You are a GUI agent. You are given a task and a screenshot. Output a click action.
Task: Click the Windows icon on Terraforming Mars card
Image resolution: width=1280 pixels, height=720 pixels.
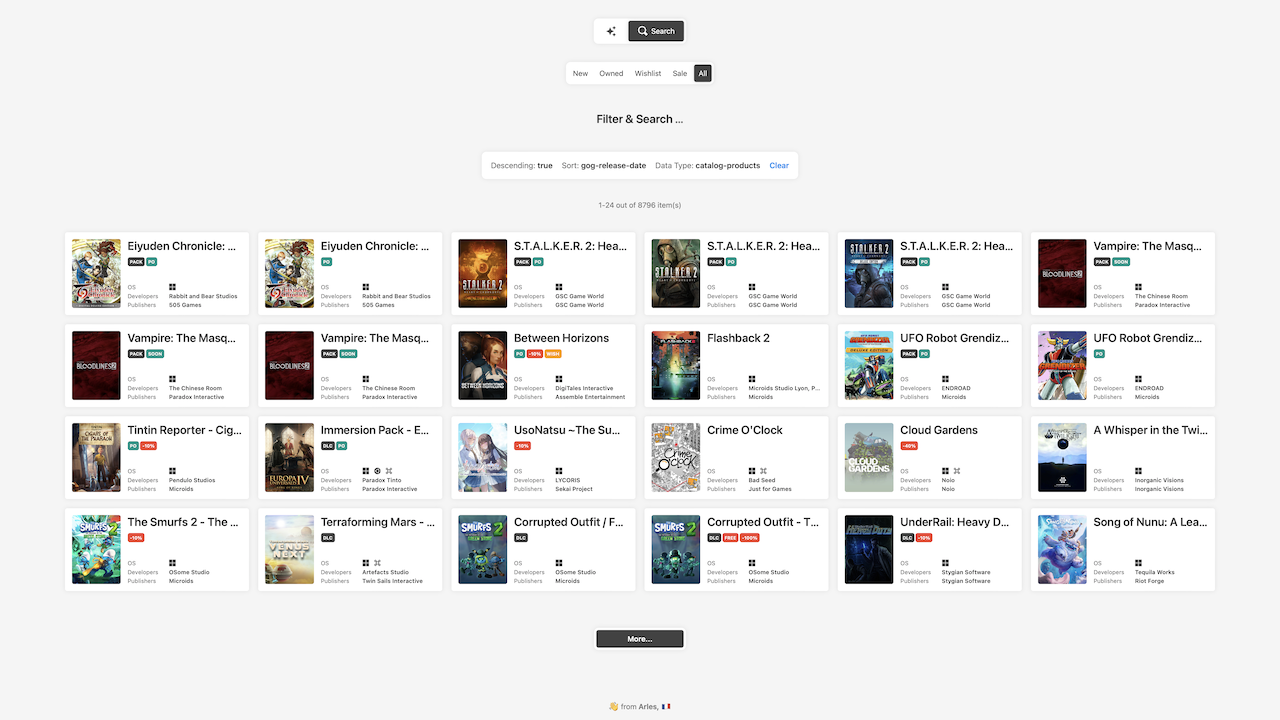[366, 564]
